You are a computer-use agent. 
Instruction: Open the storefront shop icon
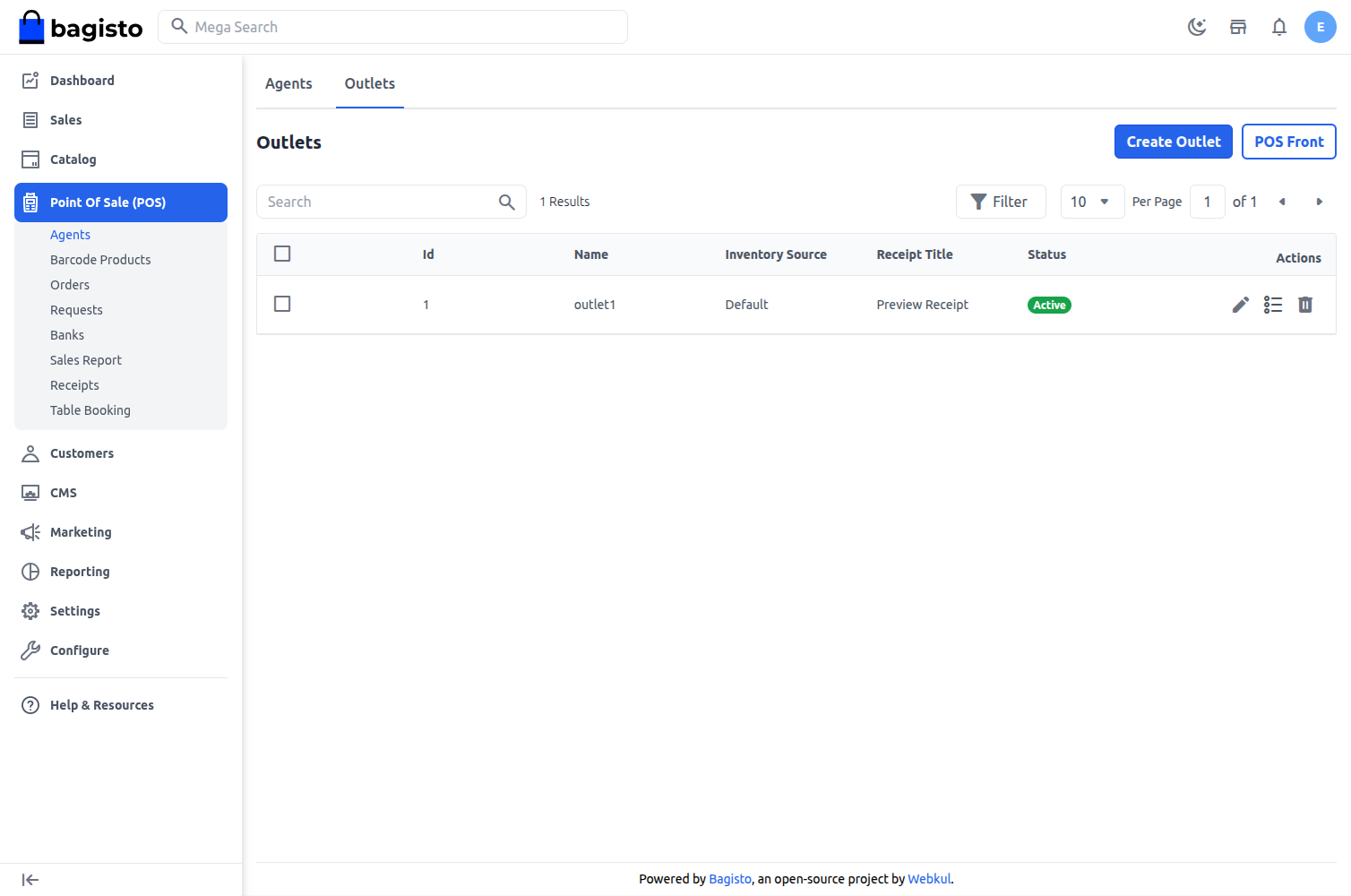pyautogui.click(x=1238, y=27)
